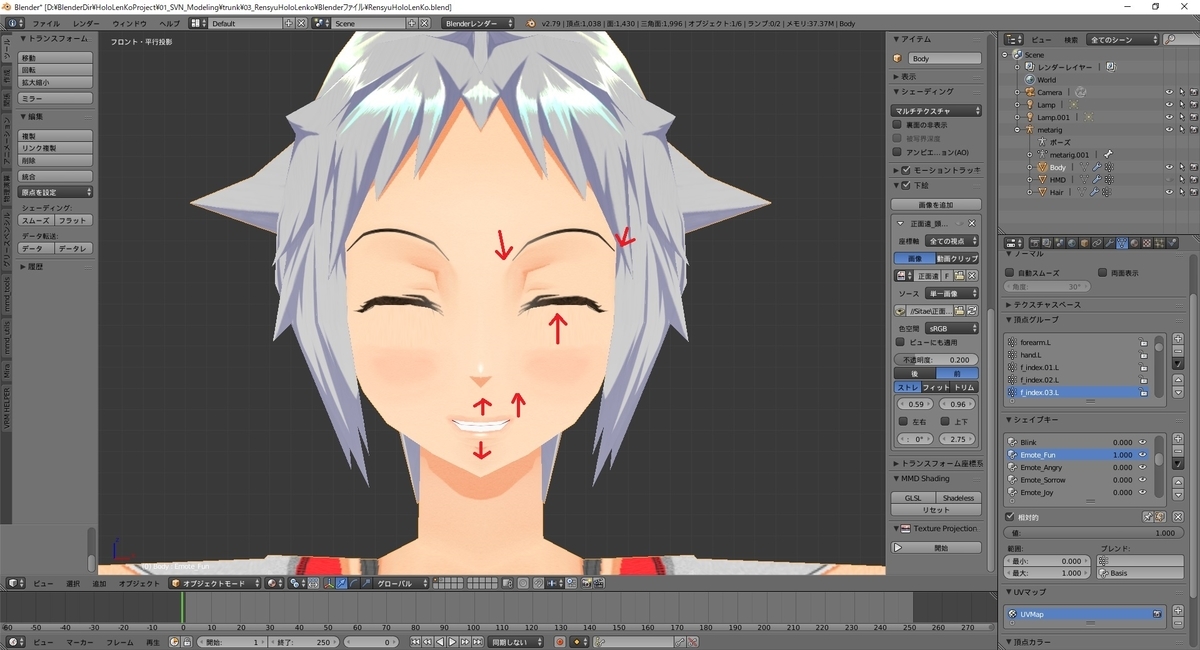Remove the background image with X
The width and height of the screenshot is (1200, 650).
tap(972, 223)
